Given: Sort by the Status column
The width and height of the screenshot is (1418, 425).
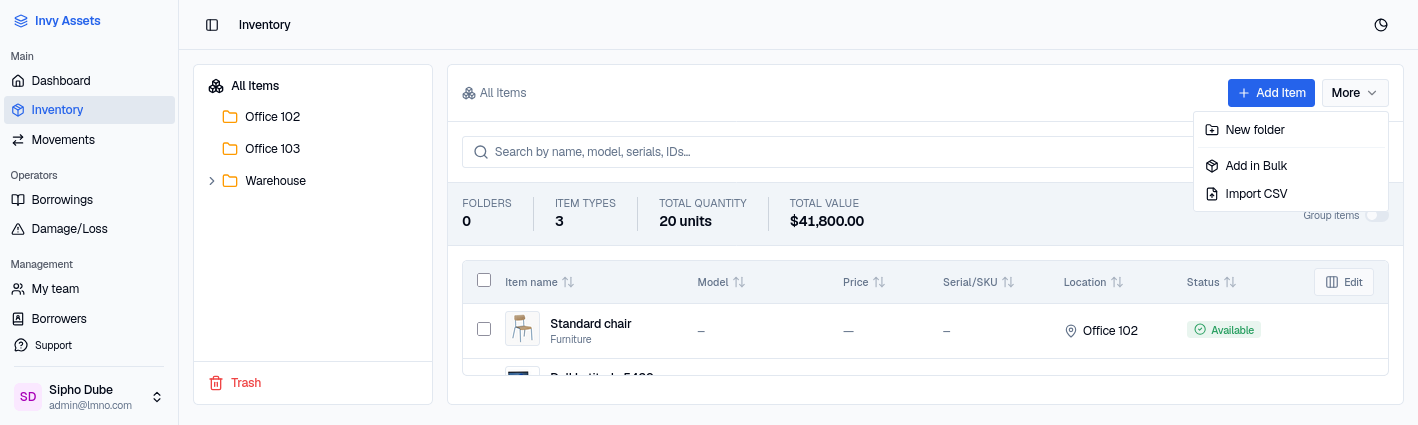Looking at the screenshot, I should 1212,282.
